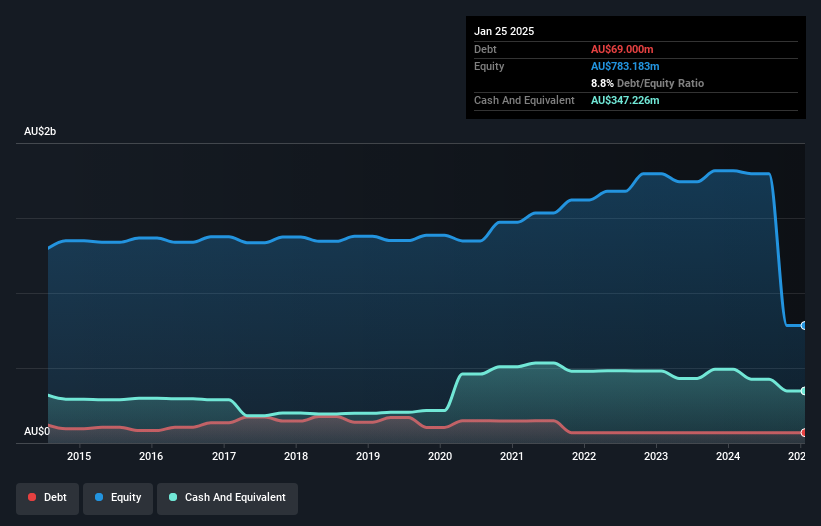This screenshot has width=821, height=526.
Task: Click the Cash And Equivalent tooltip label
Action: click(x=524, y=100)
